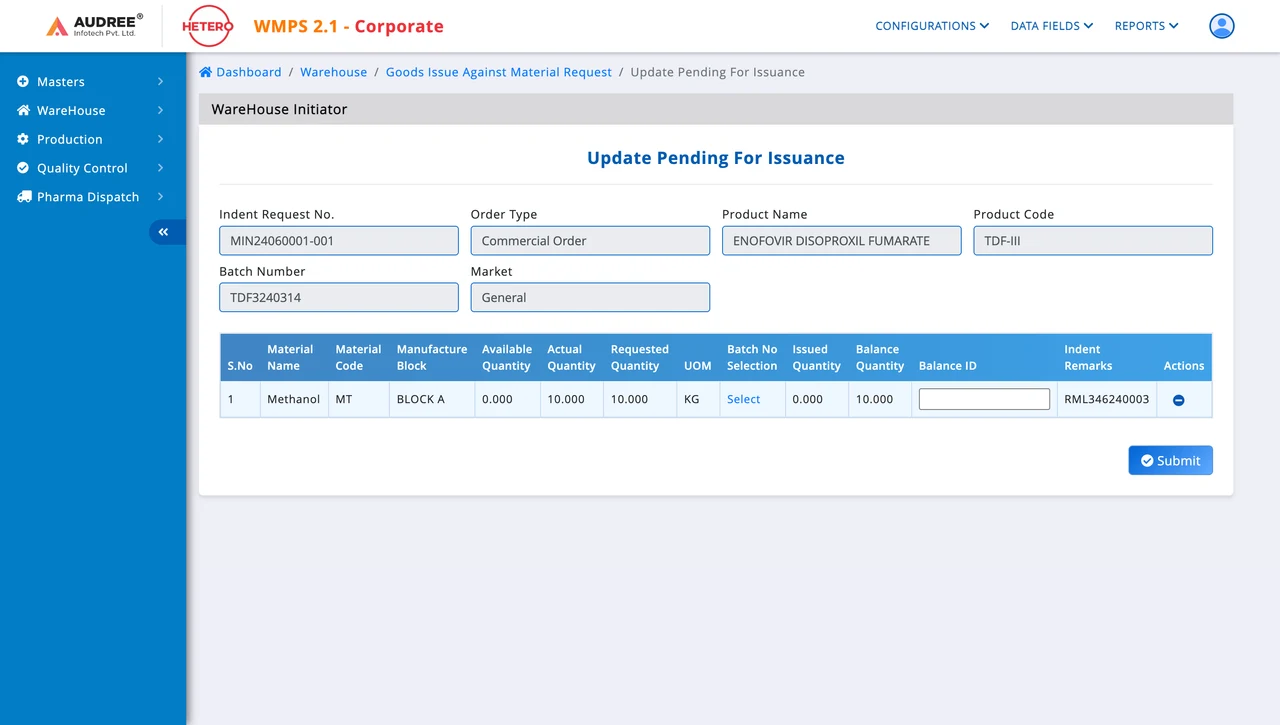Image resolution: width=1280 pixels, height=725 pixels.
Task: Open Goods Issue Against Material Request breadcrumb
Action: pos(499,72)
